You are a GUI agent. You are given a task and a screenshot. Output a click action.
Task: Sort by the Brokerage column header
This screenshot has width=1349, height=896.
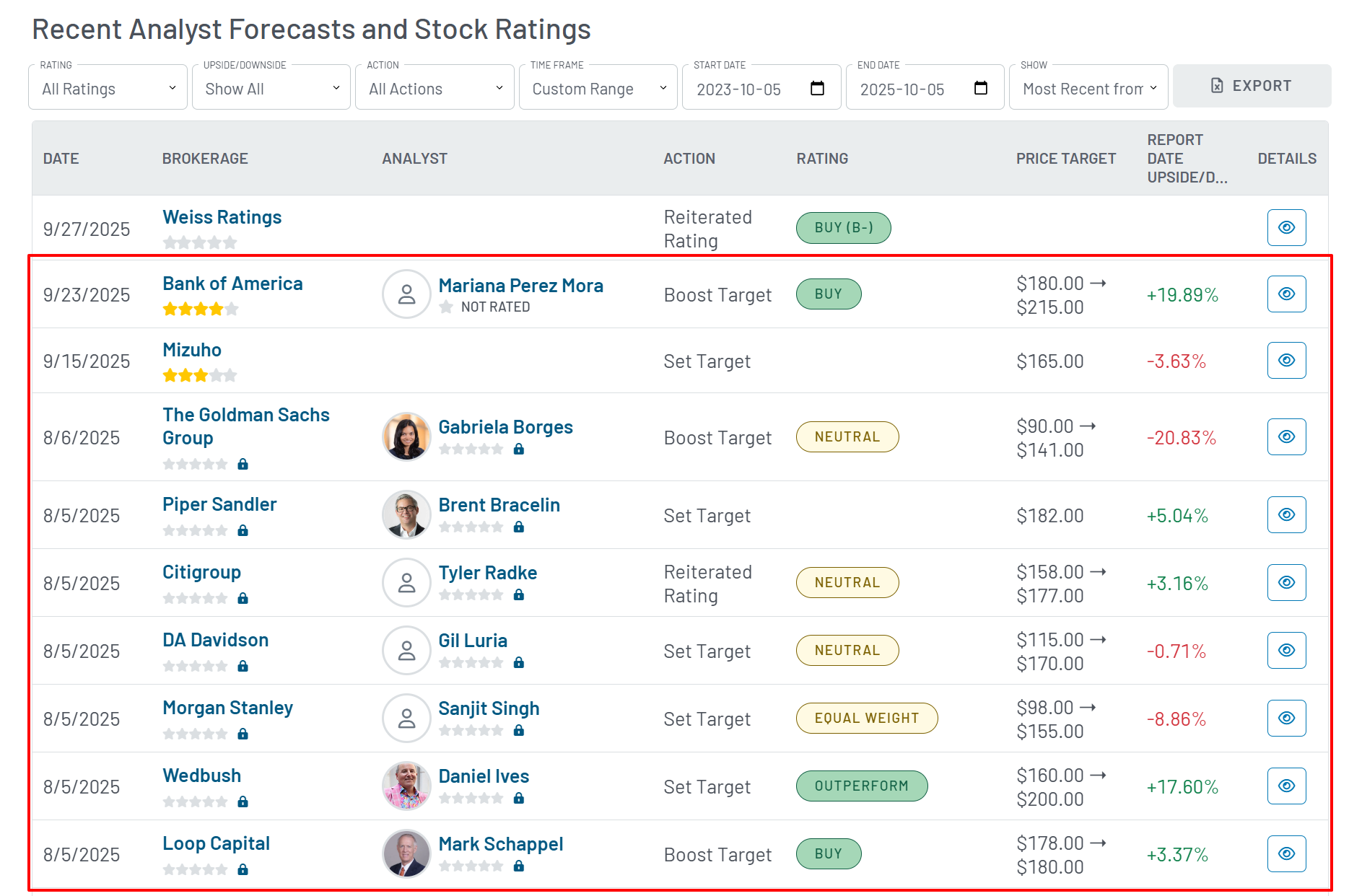tap(205, 159)
